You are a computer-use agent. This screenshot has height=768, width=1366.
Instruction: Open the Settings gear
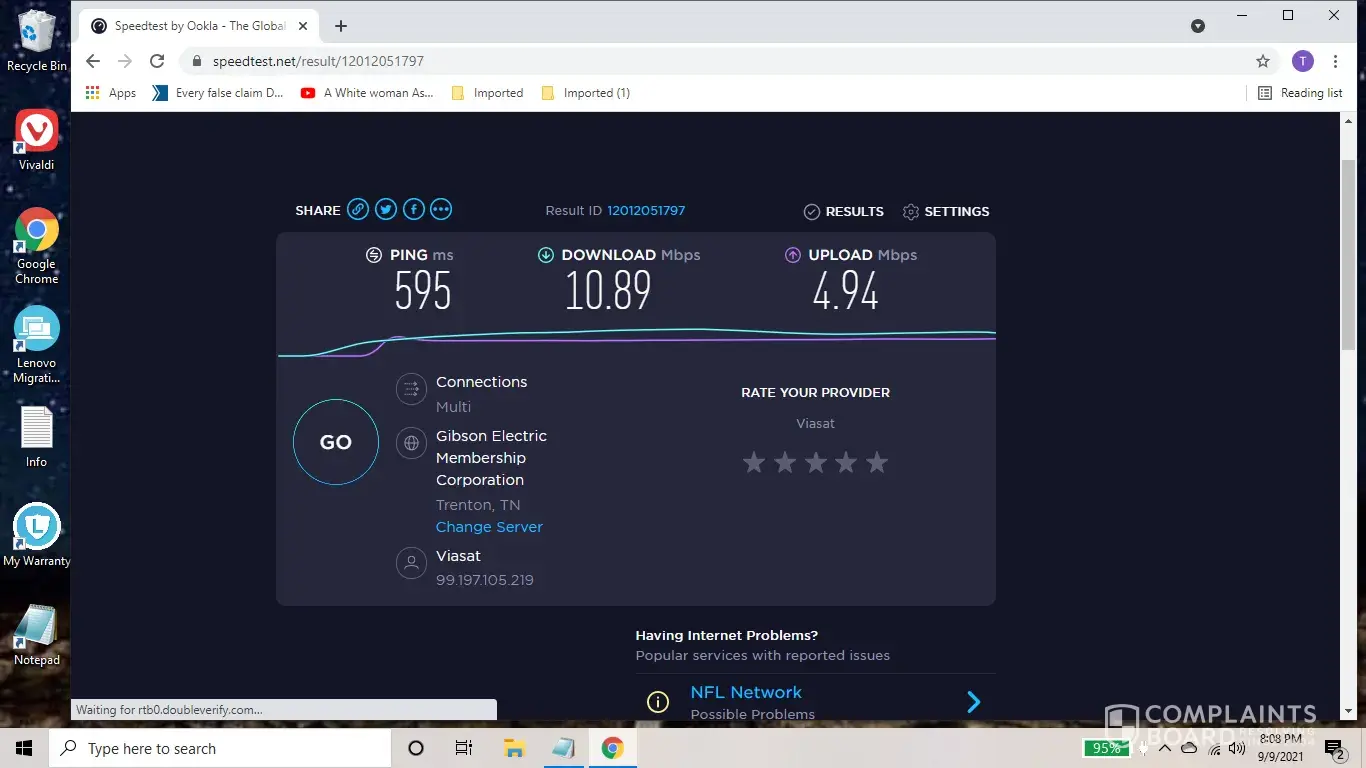tap(945, 212)
